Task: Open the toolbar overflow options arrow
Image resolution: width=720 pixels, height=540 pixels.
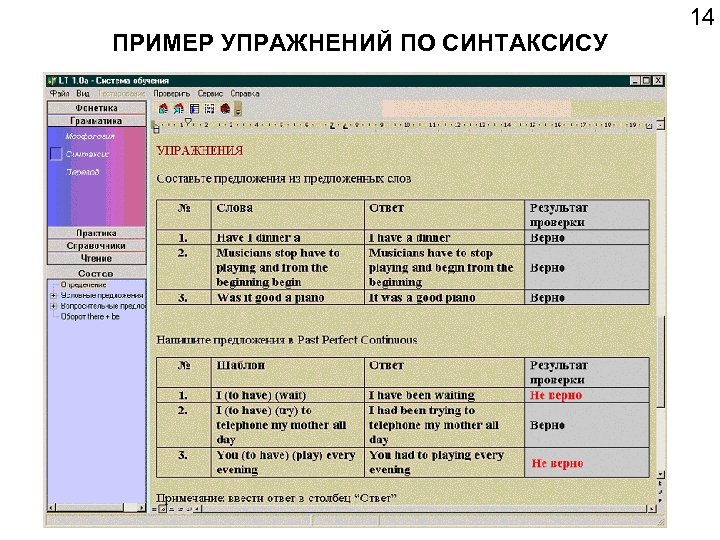Action: pos(238,109)
